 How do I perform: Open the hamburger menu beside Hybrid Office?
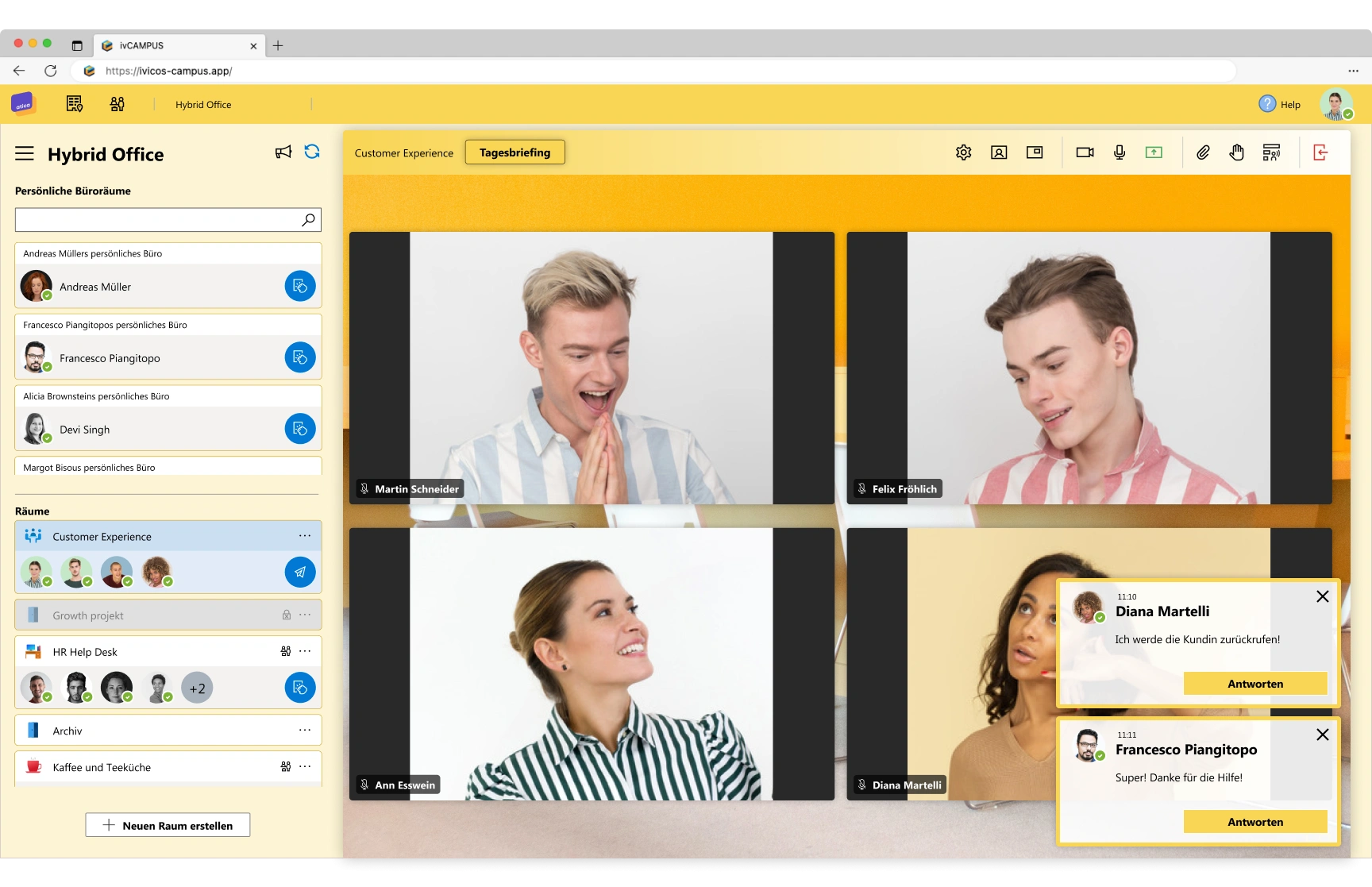click(x=25, y=154)
